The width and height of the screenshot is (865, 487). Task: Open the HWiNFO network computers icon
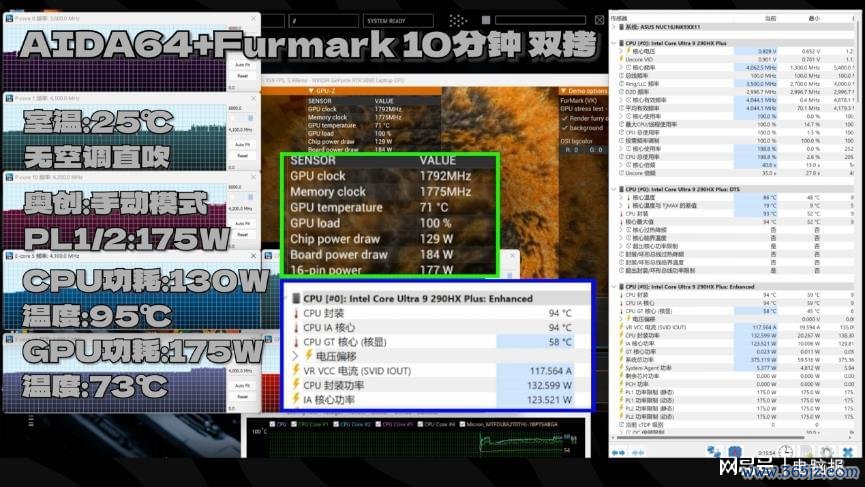tap(714, 452)
